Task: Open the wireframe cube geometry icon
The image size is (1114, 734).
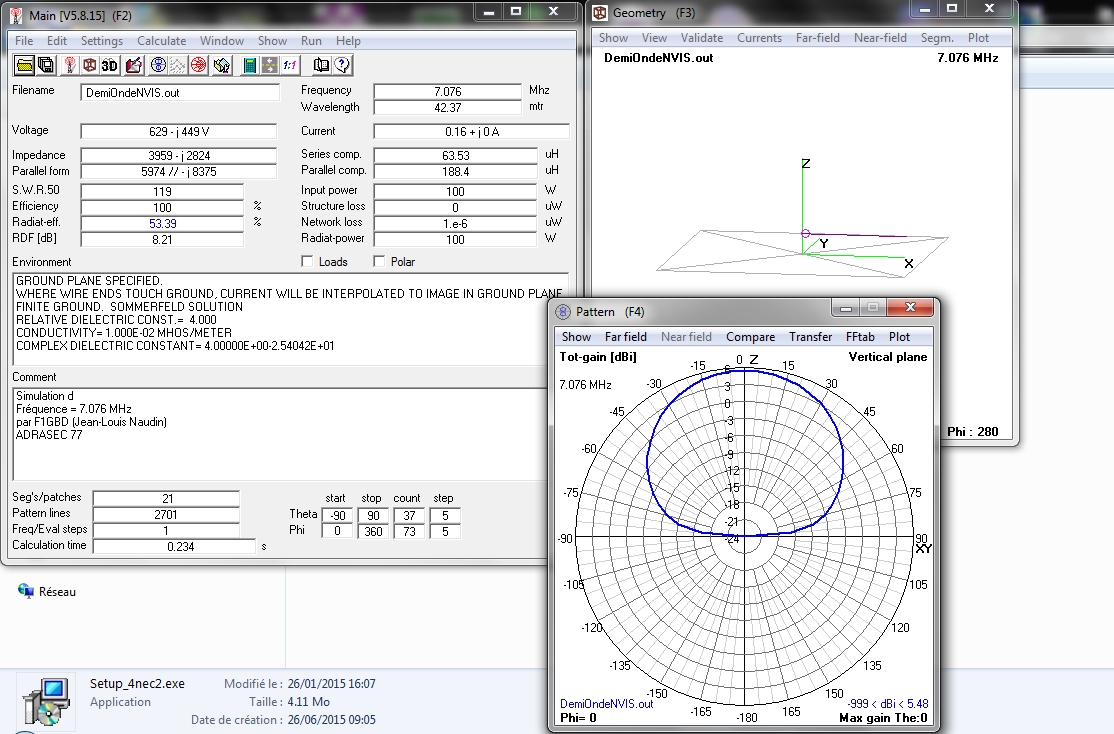Action: point(90,65)
